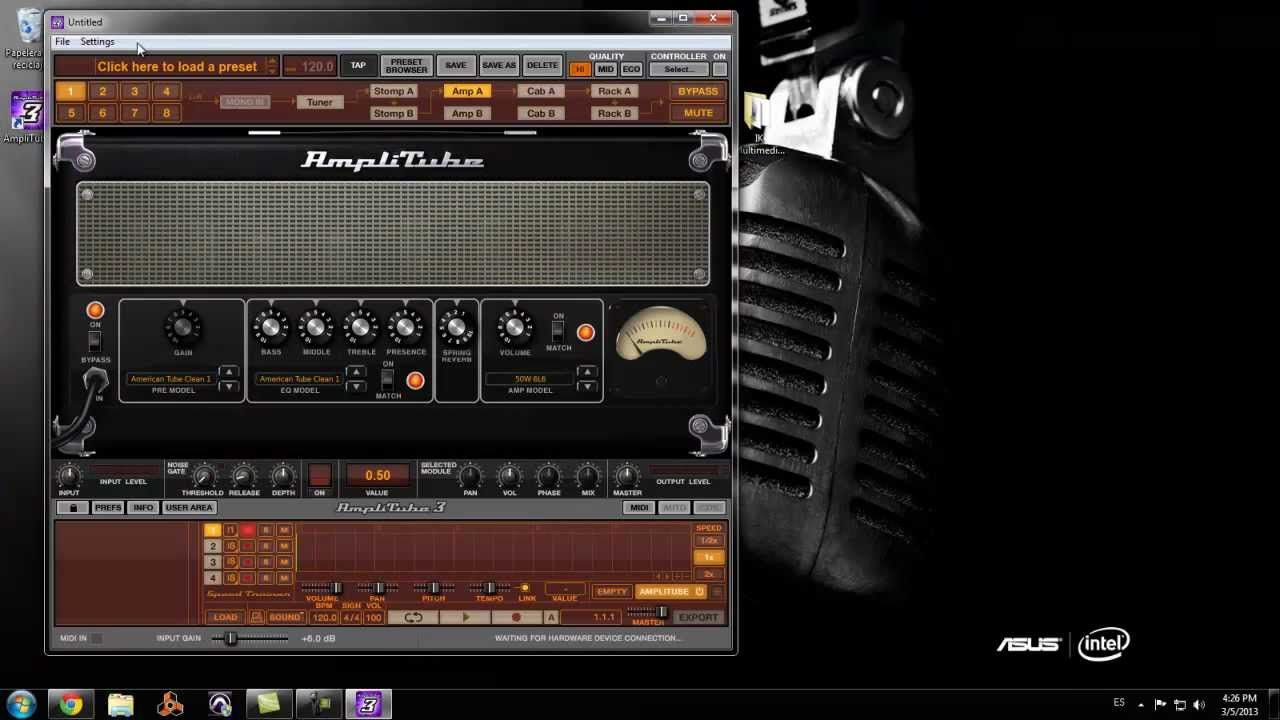Toggle the Amp Model MATCH switch
1280x720 pixels.
(x=558, y=331)
